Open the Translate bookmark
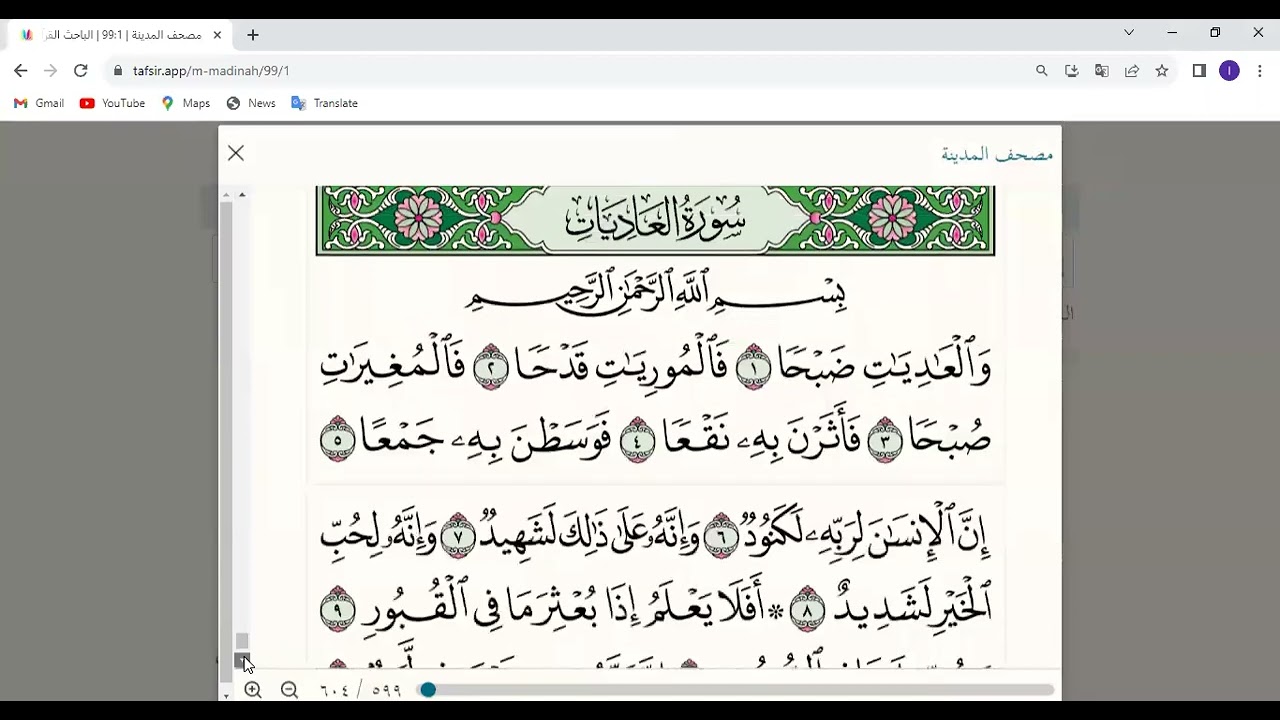 tap(325, 103)
